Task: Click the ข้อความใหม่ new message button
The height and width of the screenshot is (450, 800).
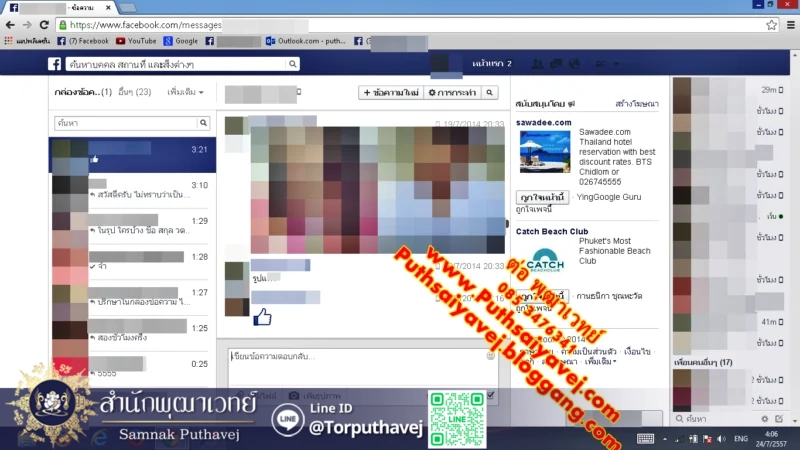Action: point(391,92)
